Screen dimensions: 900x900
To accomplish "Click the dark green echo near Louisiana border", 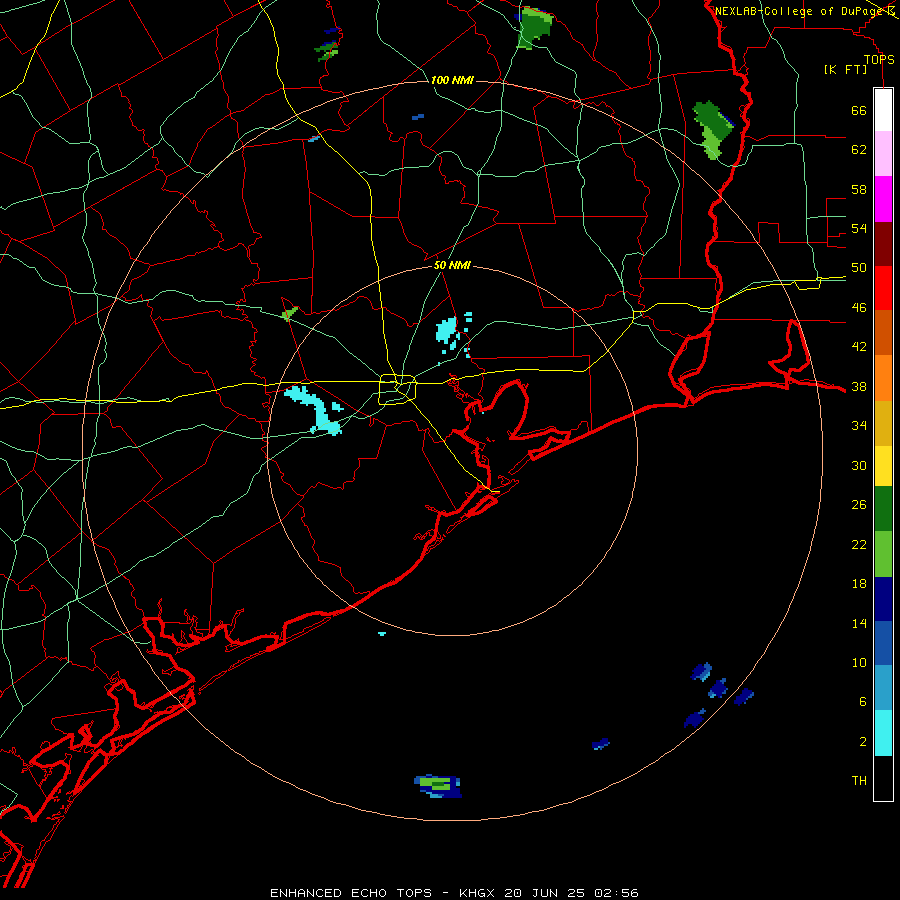I will [712, 130].
